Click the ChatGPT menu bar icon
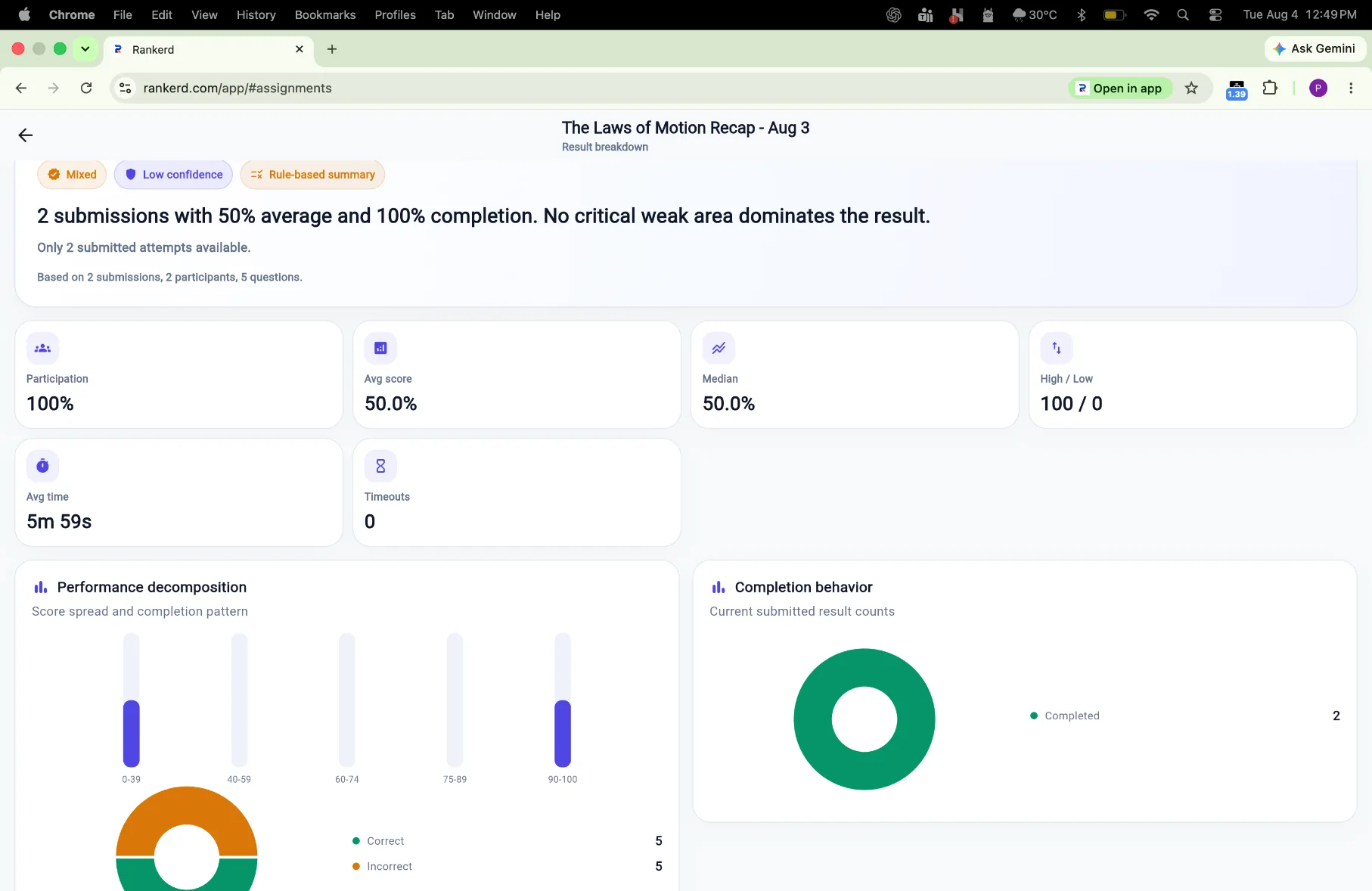 pos(894,14)
